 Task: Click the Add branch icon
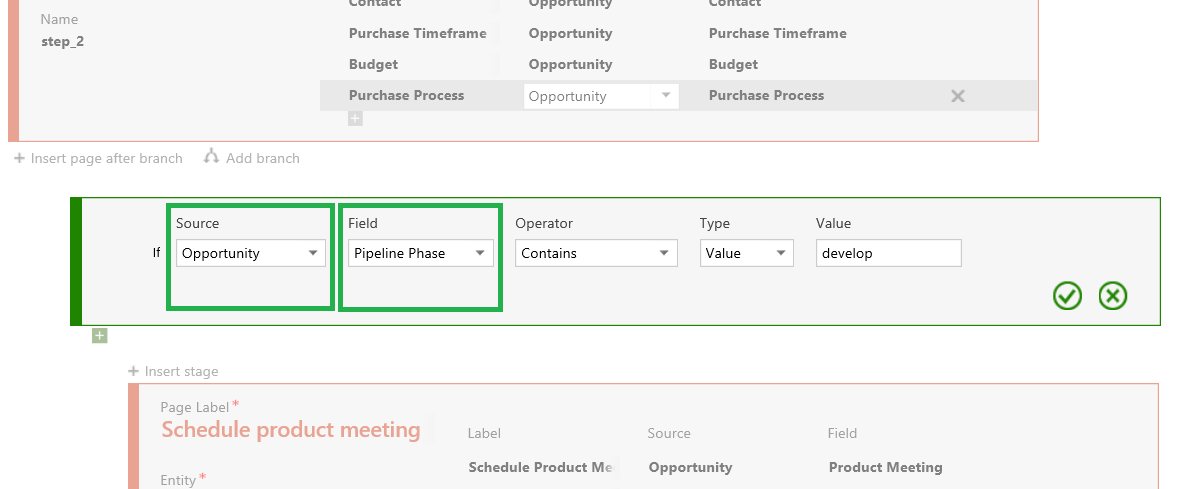click(x=211, y=157)
